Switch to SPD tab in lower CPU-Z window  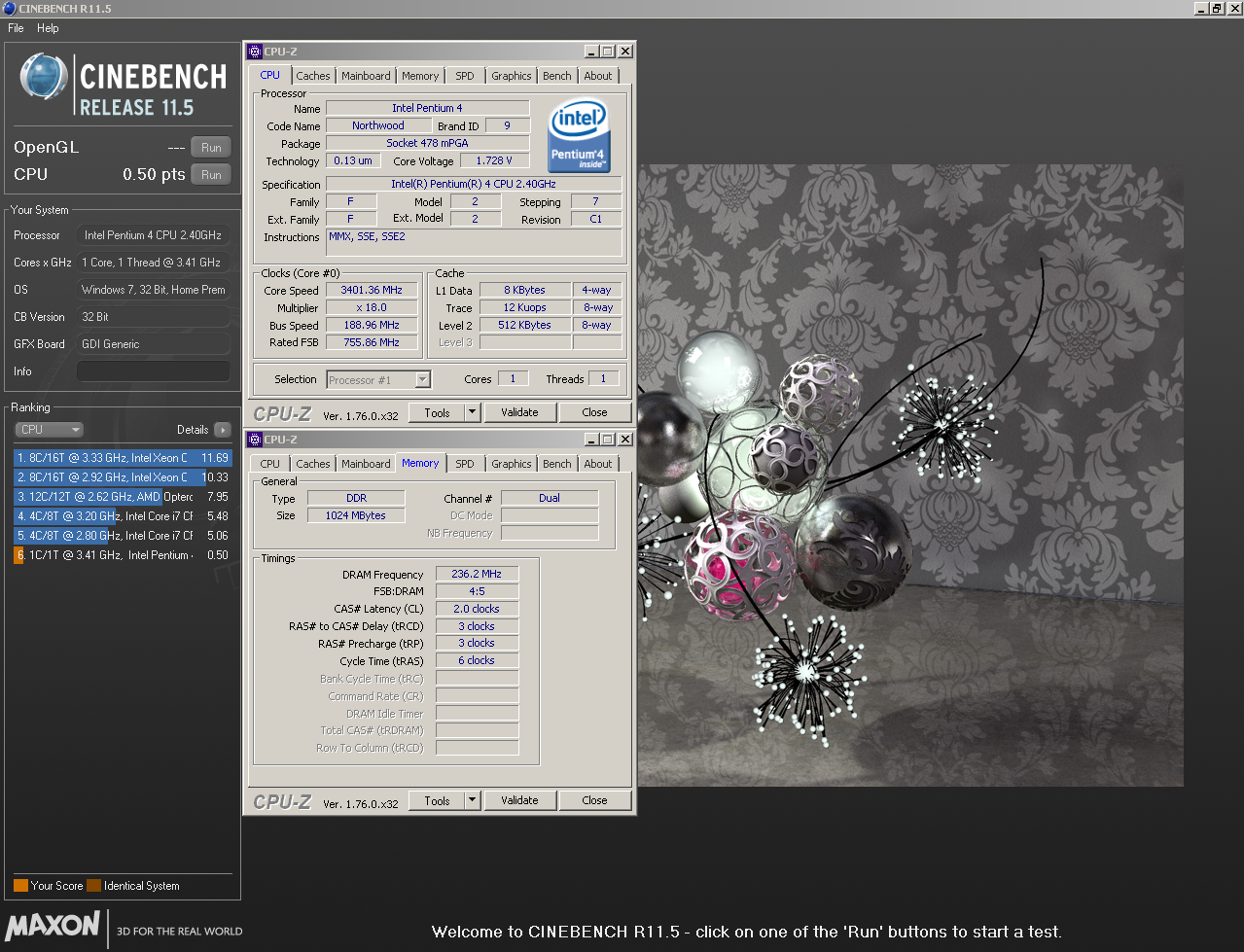point(465,464)
